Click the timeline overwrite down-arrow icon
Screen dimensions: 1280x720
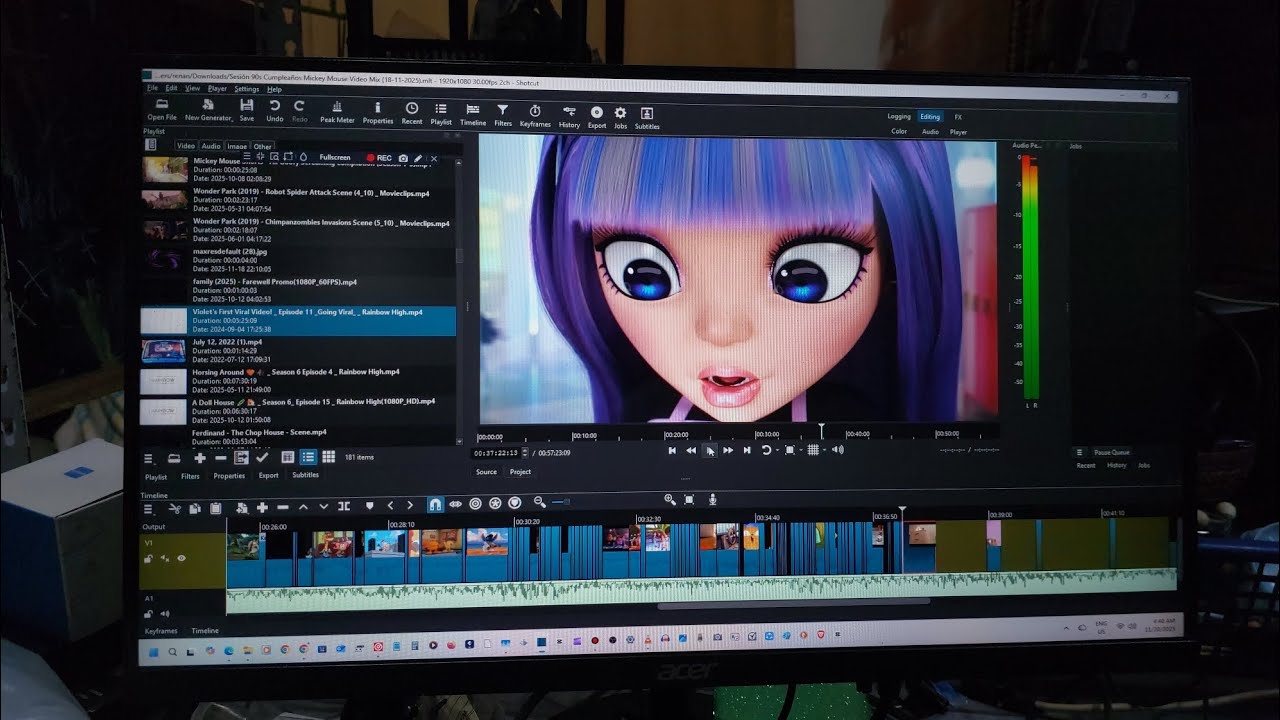324,507
